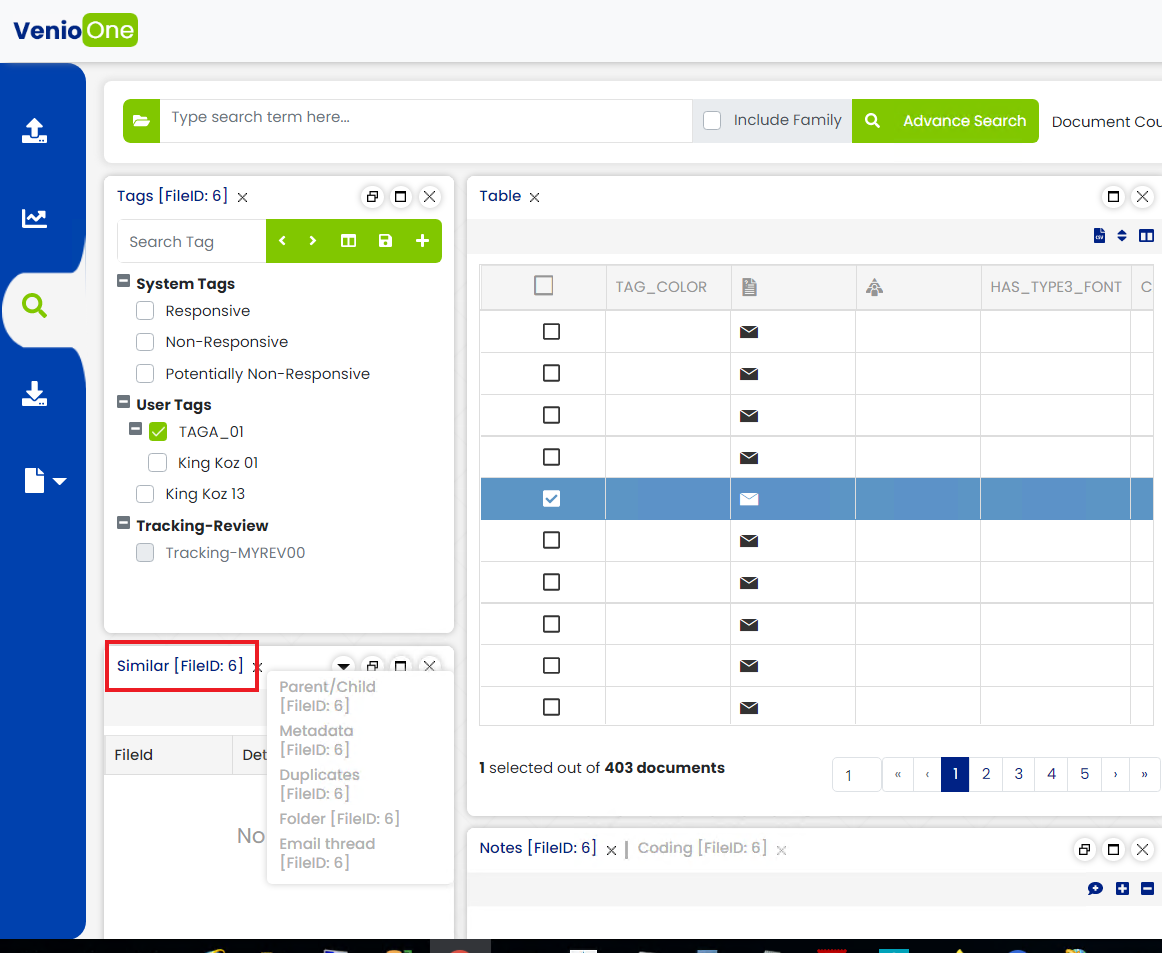
Task: Select Duplicates [FileID: 6] from the list
Action: [319, 784]
